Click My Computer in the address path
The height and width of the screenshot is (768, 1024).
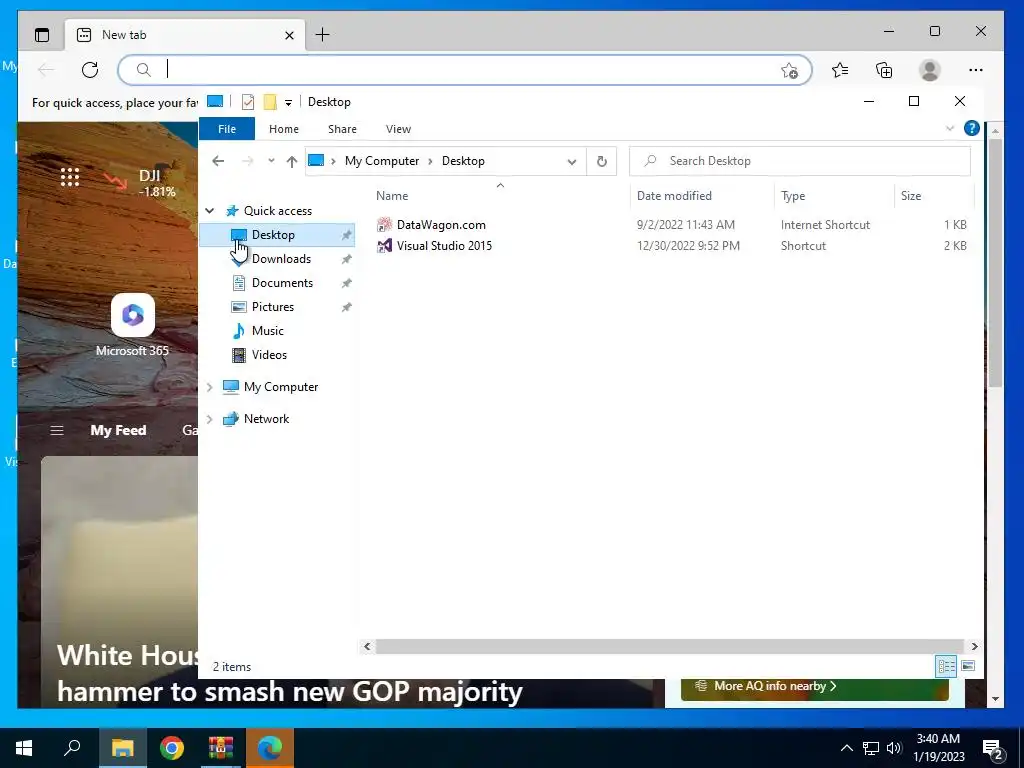click(381, 161)
